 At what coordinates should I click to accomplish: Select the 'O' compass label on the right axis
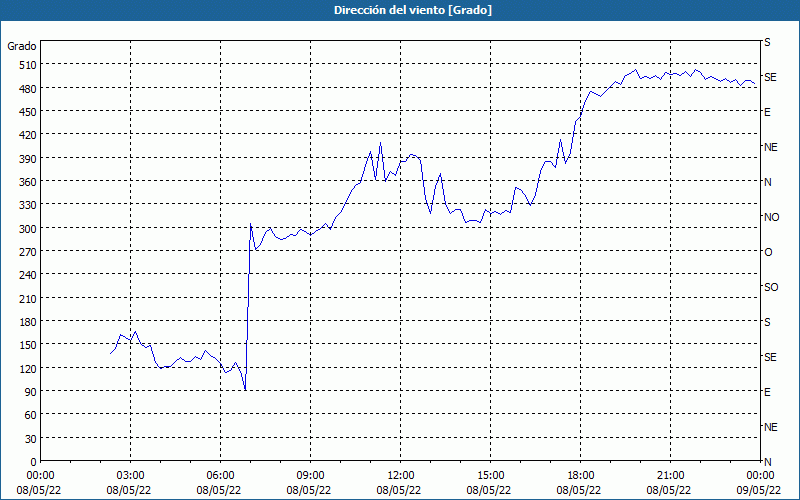point(768,252)
